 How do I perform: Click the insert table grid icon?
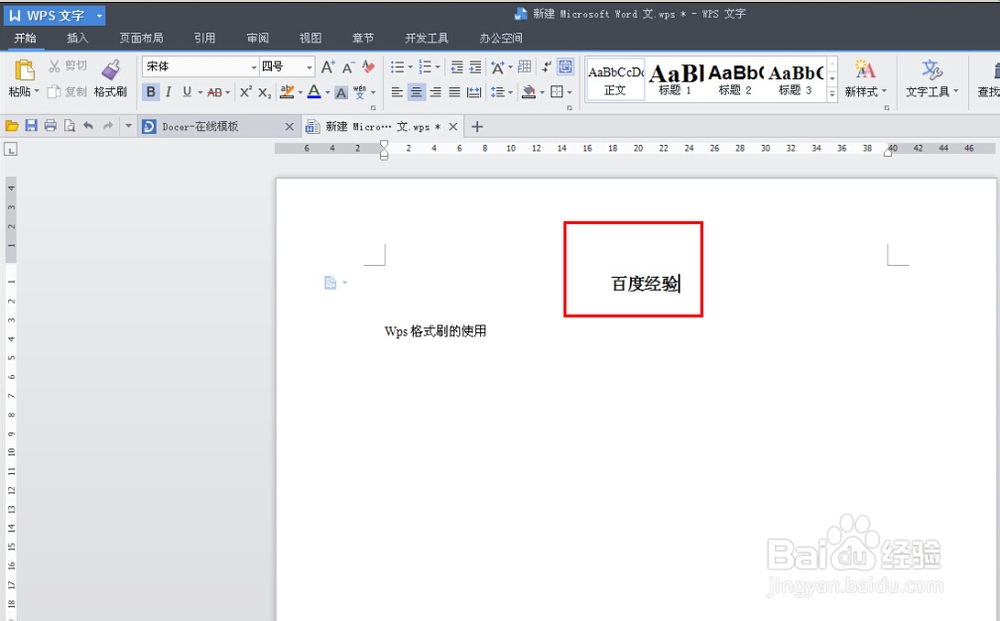pyautogui.click(x=525, y=66)
